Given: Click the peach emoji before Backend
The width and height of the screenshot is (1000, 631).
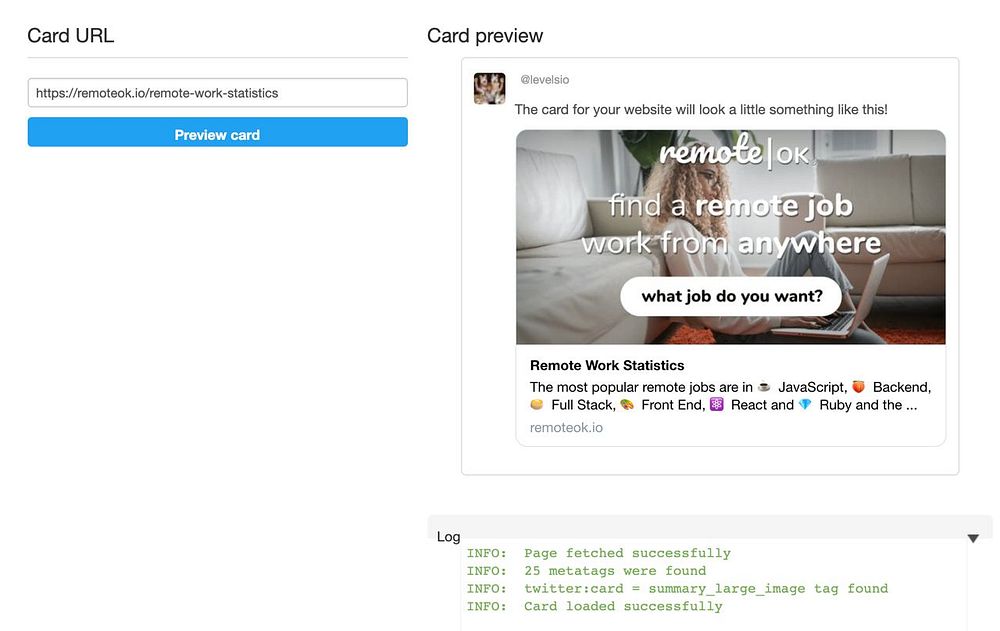Looking at the screenshot, I should (858, 387).
